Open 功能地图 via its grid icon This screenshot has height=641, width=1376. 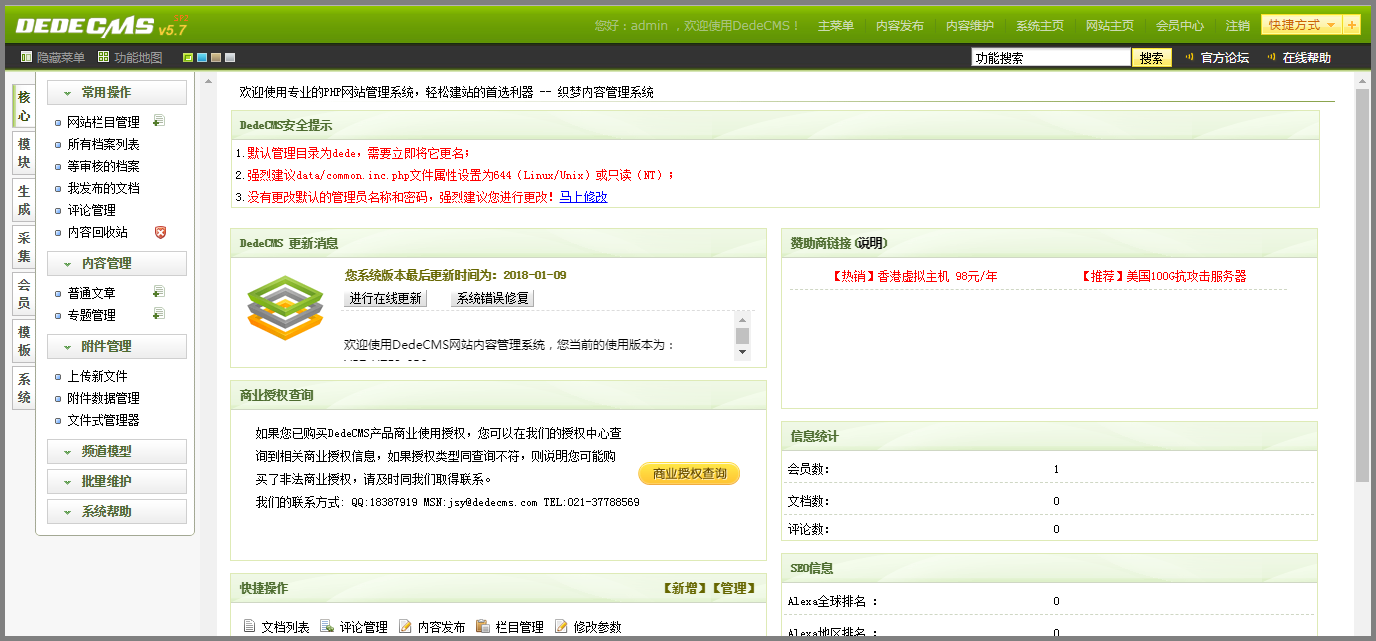(103, 58)
